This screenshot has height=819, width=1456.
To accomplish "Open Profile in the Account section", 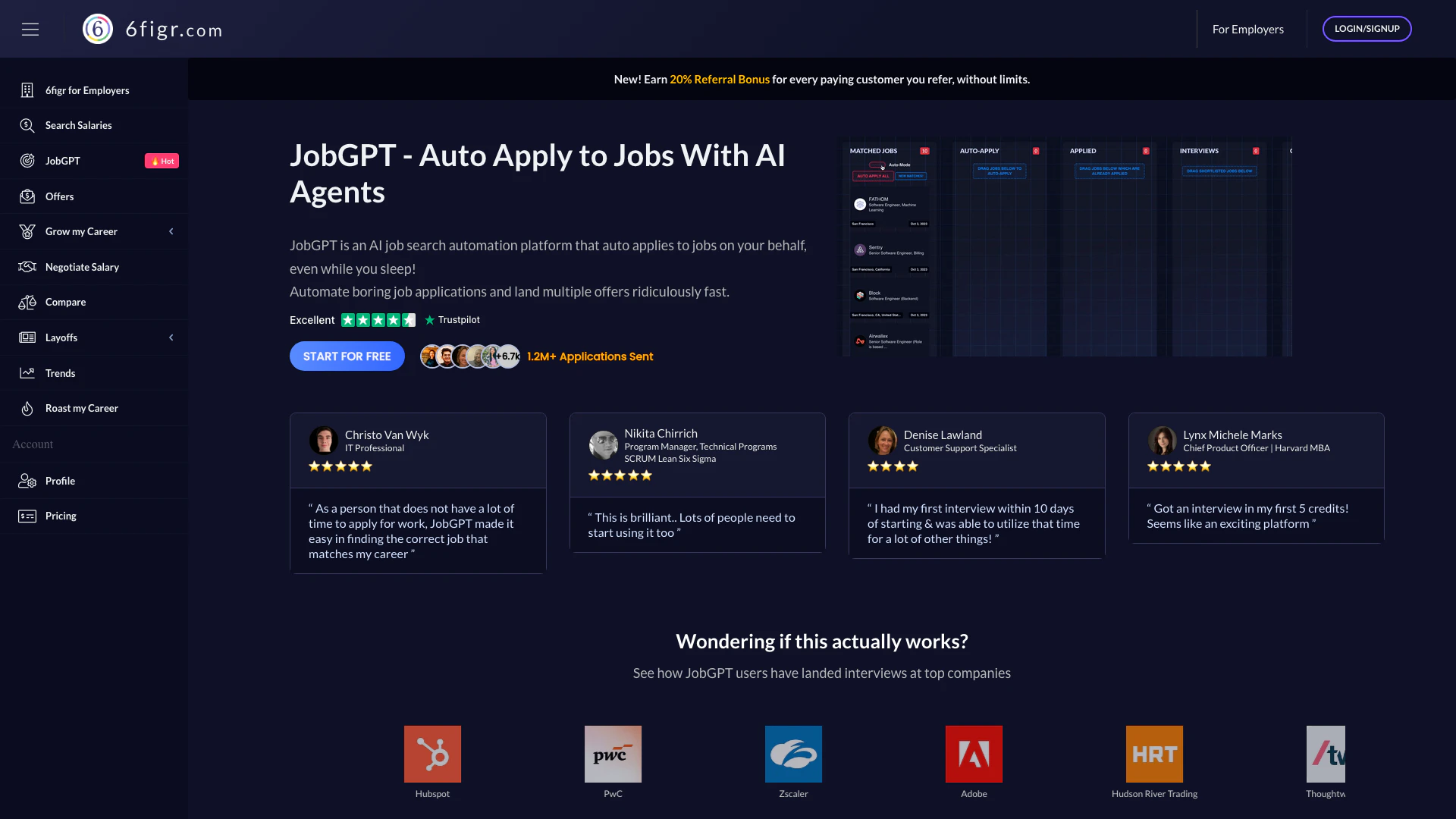I will click(x=60, y=481).
